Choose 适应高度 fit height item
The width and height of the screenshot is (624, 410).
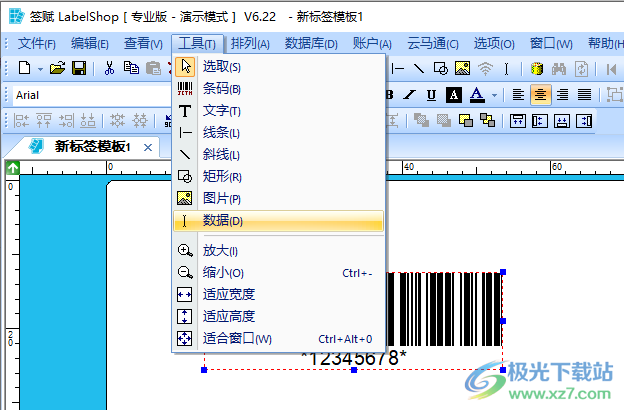coord(279,316)
